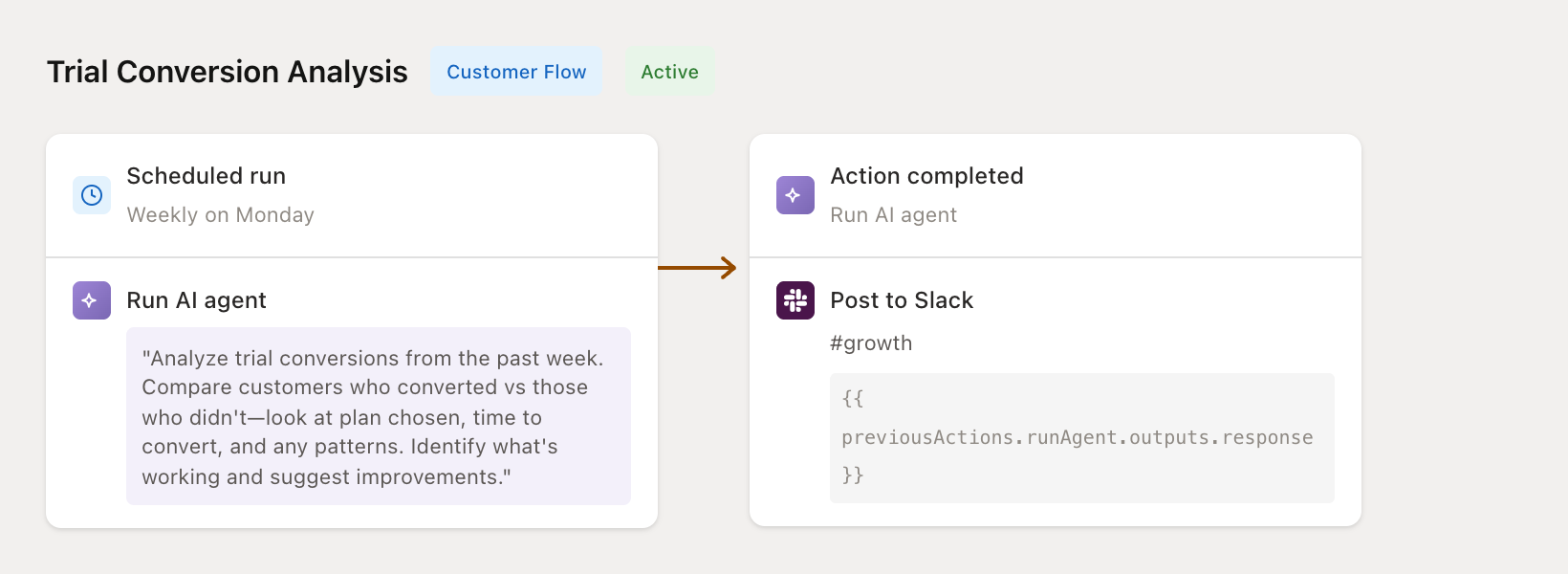Viewport: 1568px width, 574px height.
Task: Open the Weekly on Monday schedule selector
Action: click(220, 214)
